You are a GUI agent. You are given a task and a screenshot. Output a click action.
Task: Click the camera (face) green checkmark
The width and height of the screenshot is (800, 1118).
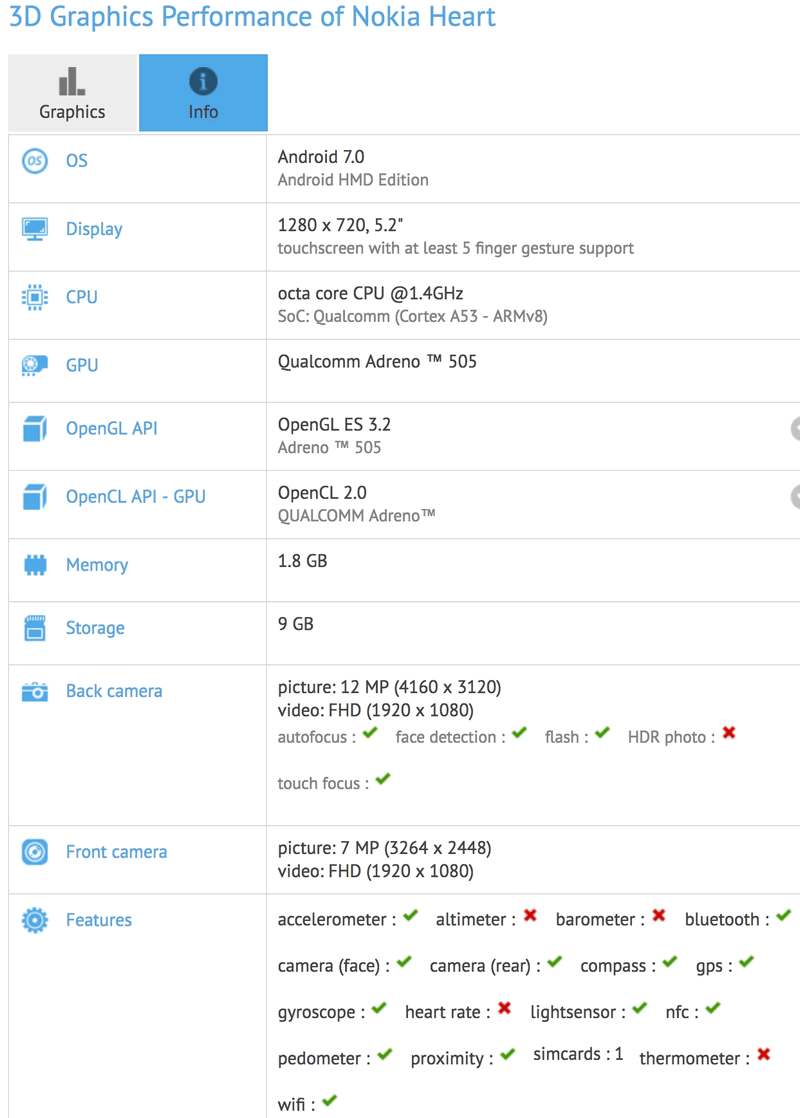404,962
